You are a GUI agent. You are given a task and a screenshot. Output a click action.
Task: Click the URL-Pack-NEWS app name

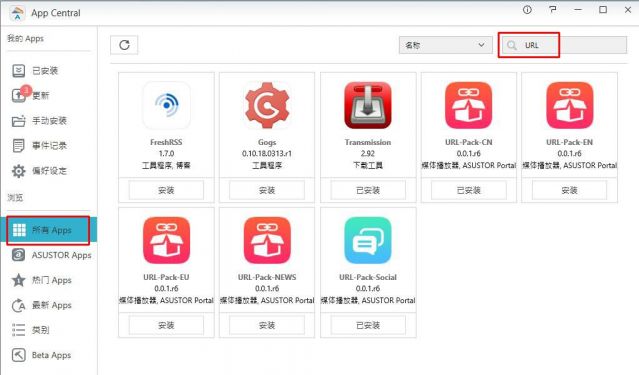[x=267, y=277]
